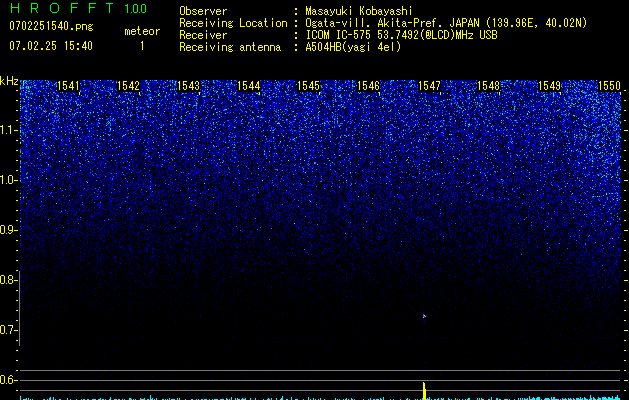Click the 1549 time marker
Image resolution: width=629 pixels, height=400 pixels.
549,86
